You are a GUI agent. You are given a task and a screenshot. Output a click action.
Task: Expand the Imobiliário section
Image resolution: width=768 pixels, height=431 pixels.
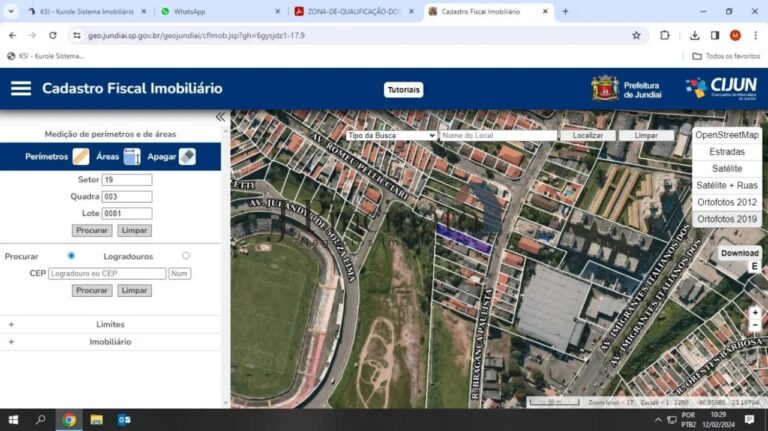110,342
